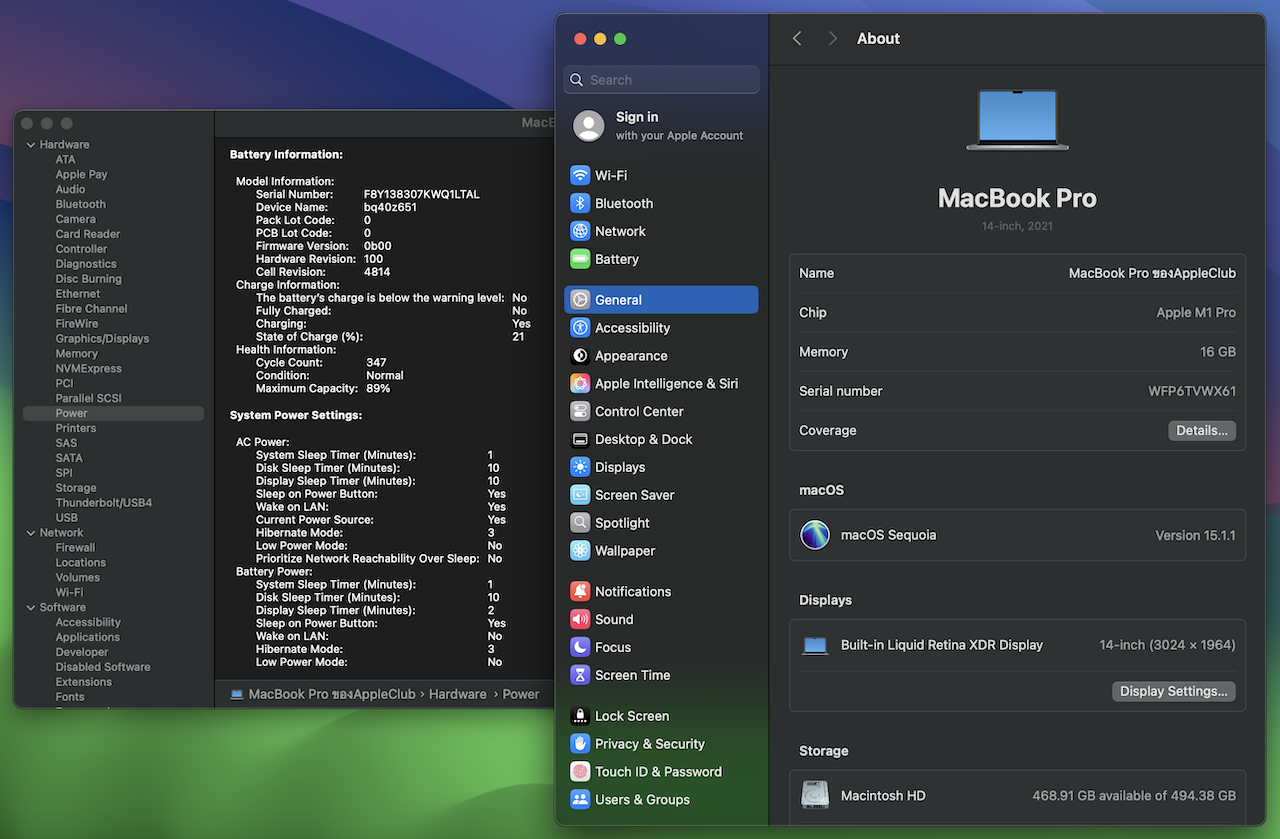
Task: Focus the Search field in System Settings
Action: tap(661, 80)
